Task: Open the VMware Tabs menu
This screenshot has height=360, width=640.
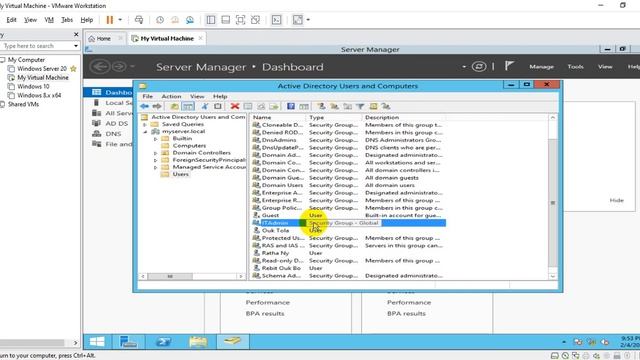Action: [67, 20]
